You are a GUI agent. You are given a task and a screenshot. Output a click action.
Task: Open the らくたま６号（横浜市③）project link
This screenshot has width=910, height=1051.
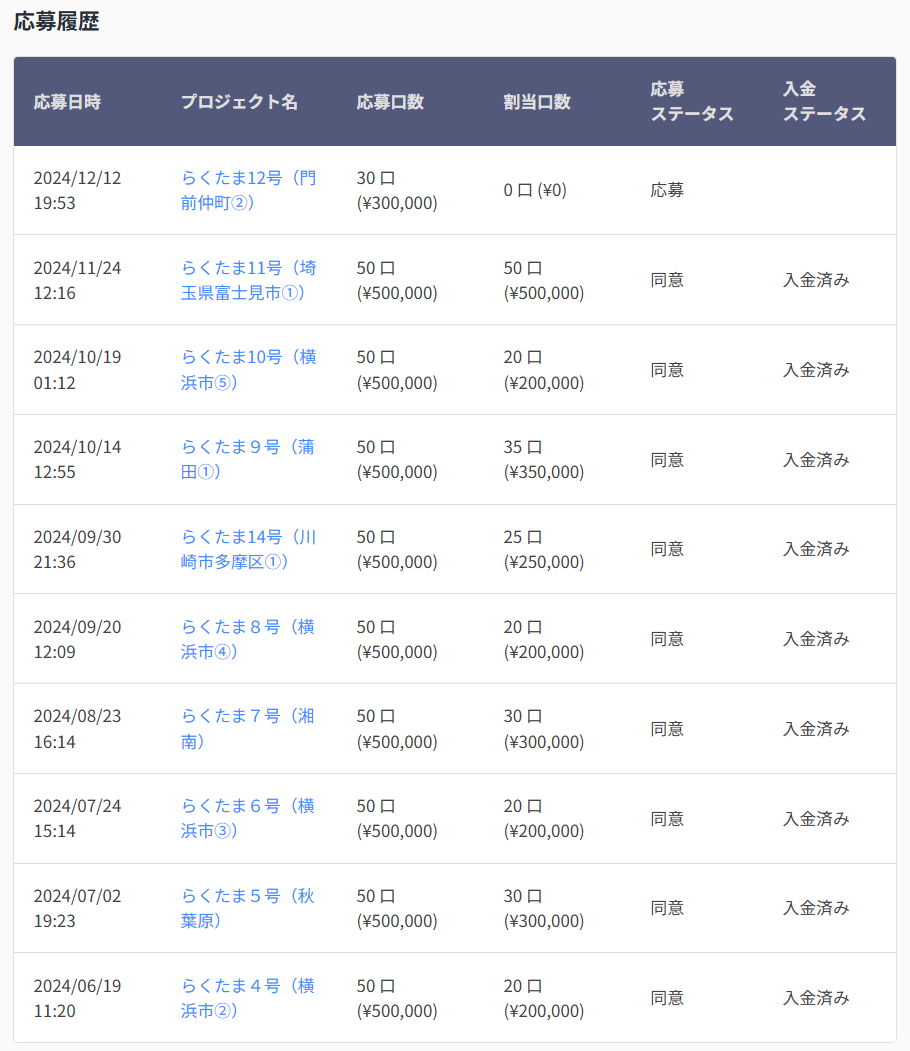coord(247,818)
